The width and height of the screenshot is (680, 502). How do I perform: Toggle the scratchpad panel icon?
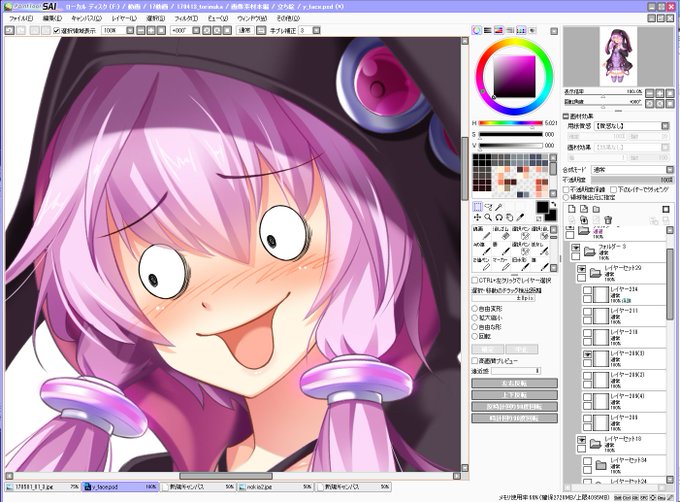point(533,30)
